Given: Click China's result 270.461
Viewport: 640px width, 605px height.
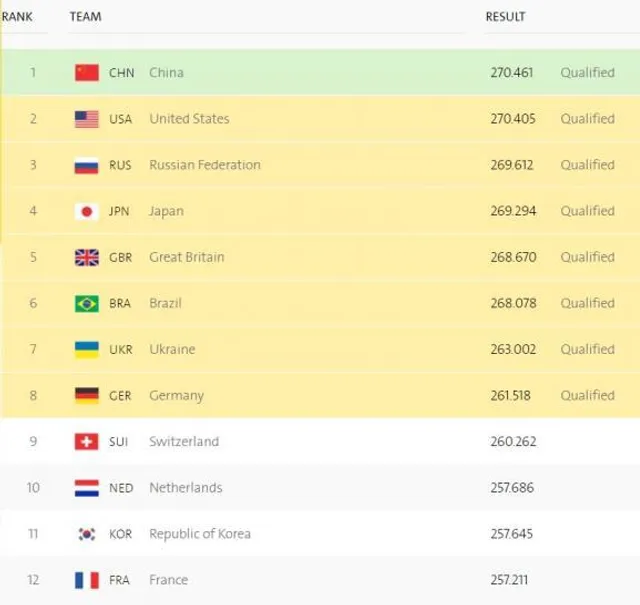Looking at the screenshot, I should pos(510,73).
